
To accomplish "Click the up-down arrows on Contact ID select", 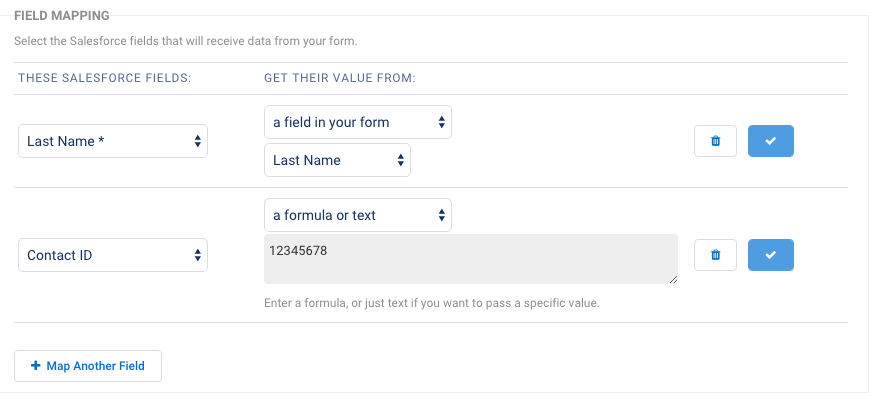I will tap(197, 255).
